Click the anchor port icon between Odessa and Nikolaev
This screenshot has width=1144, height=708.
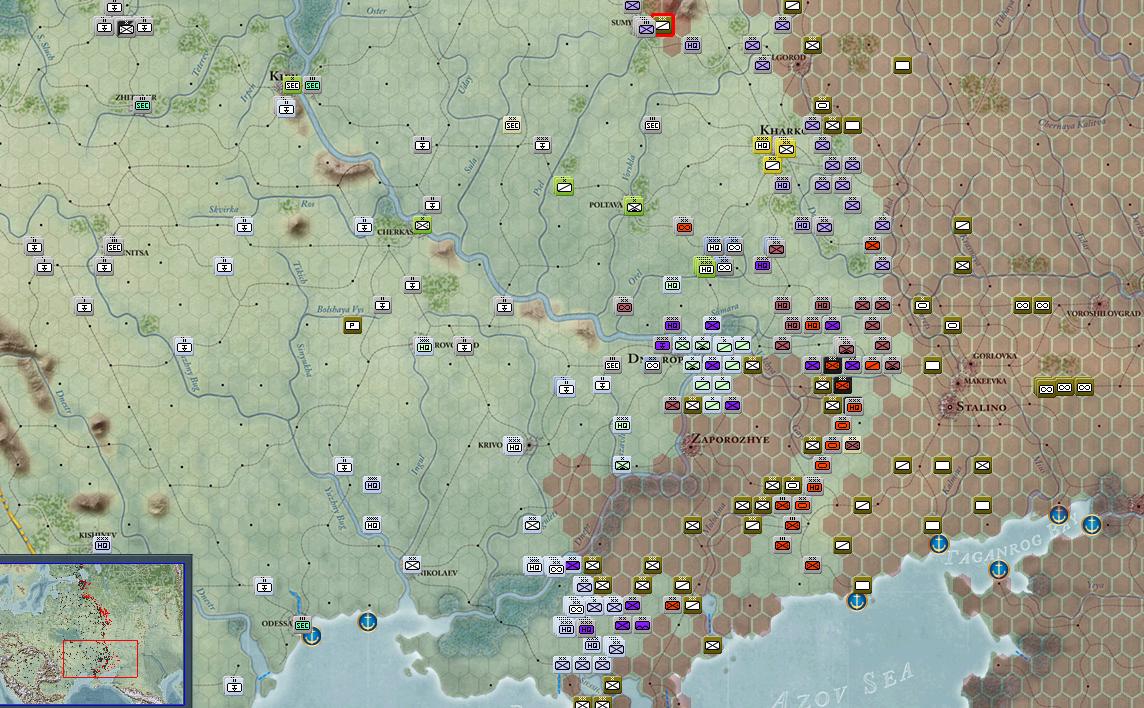click(368, 621)
